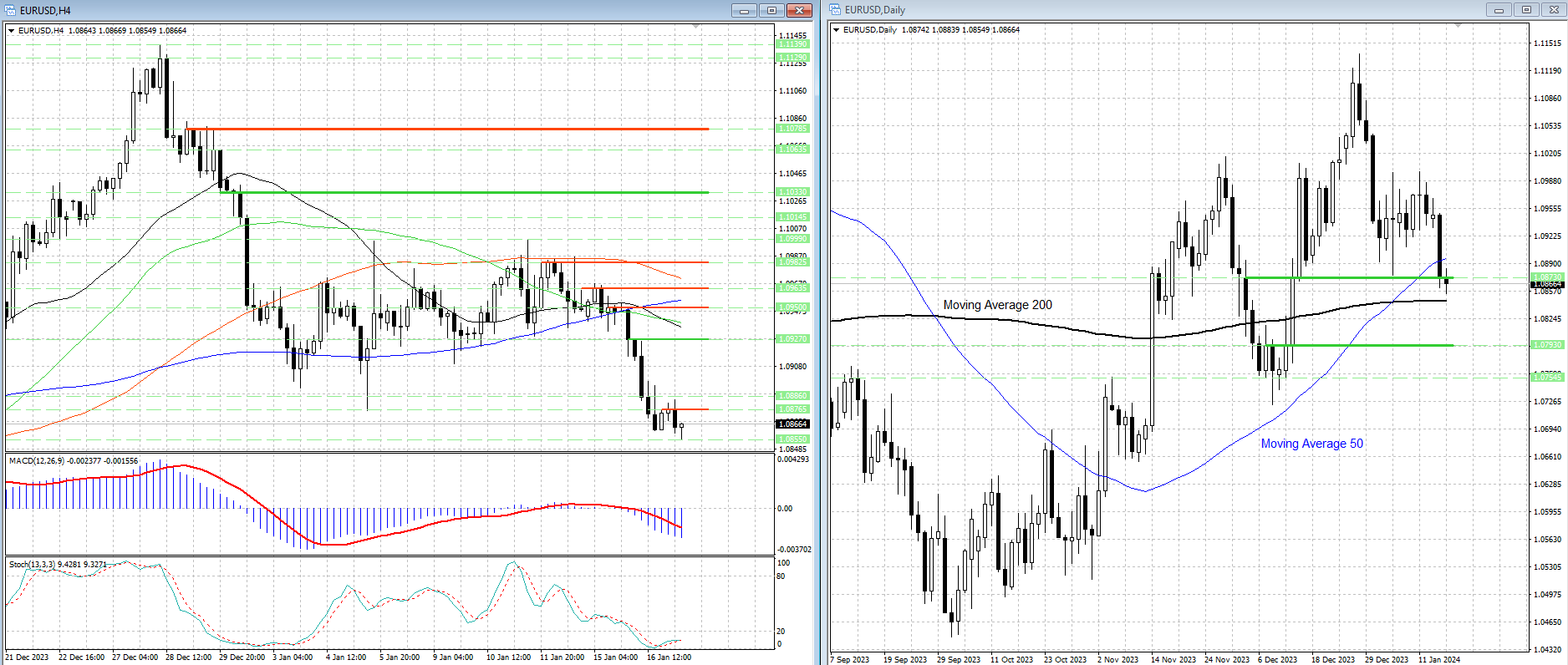The width and height of the screenshot is (1568, 665).
Task: Click the 16 Jan 12:00 date on H4 time axis
Action: pyautogui.click(x=669, y=657)
